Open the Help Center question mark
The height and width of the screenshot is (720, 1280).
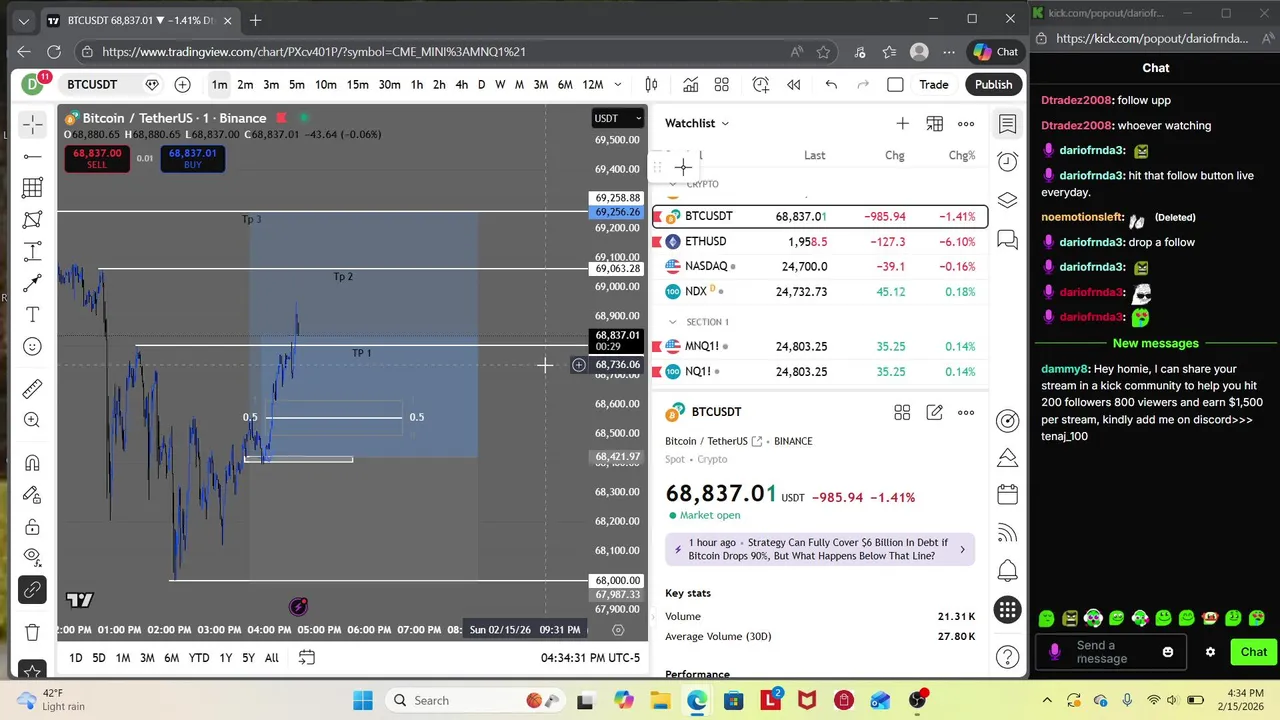[x=1008, y=657]
